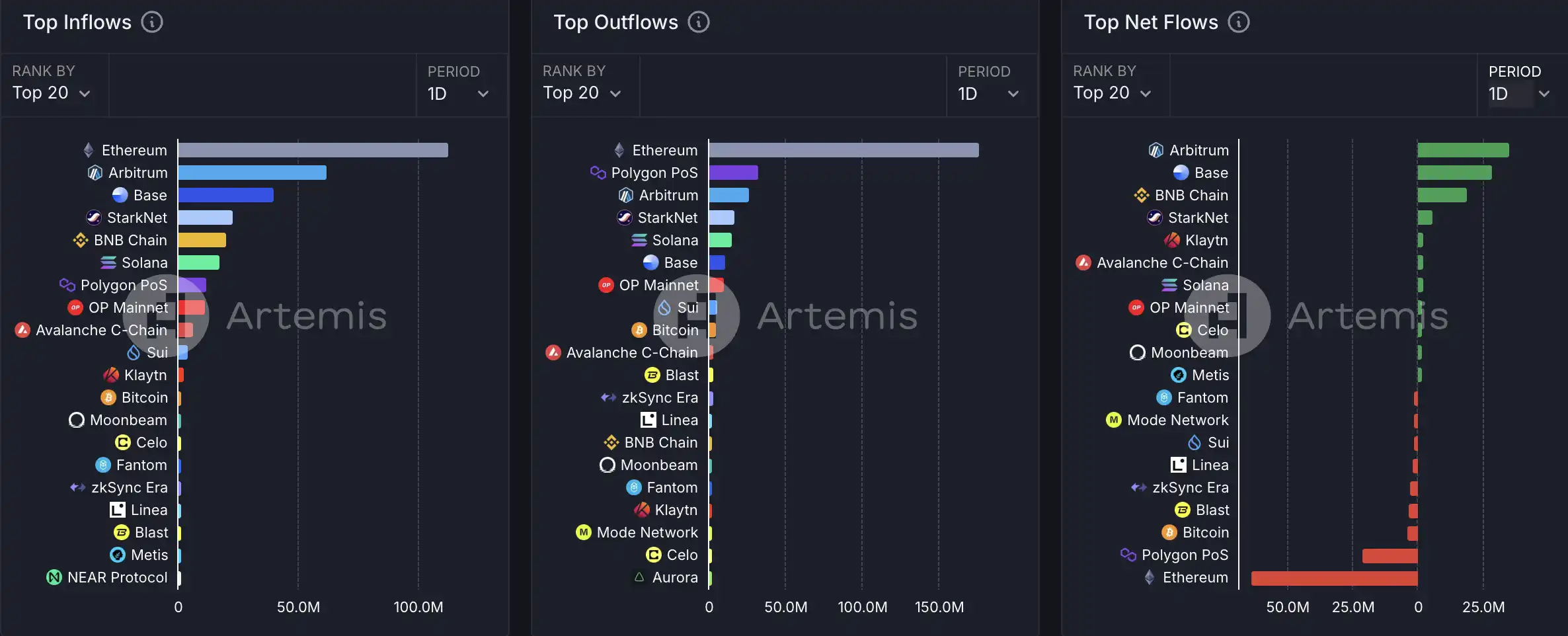1568x636 pixels.
Task: Click the Avalanche C-Chain label in Top Inflows
Action: tap(101, 330)
